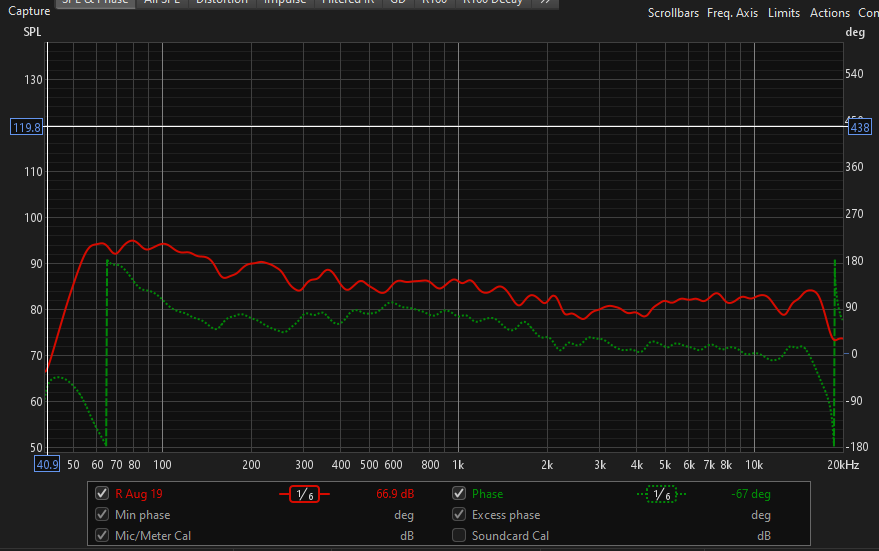Open the Freq. Axis settings

(x=732, y=13)
